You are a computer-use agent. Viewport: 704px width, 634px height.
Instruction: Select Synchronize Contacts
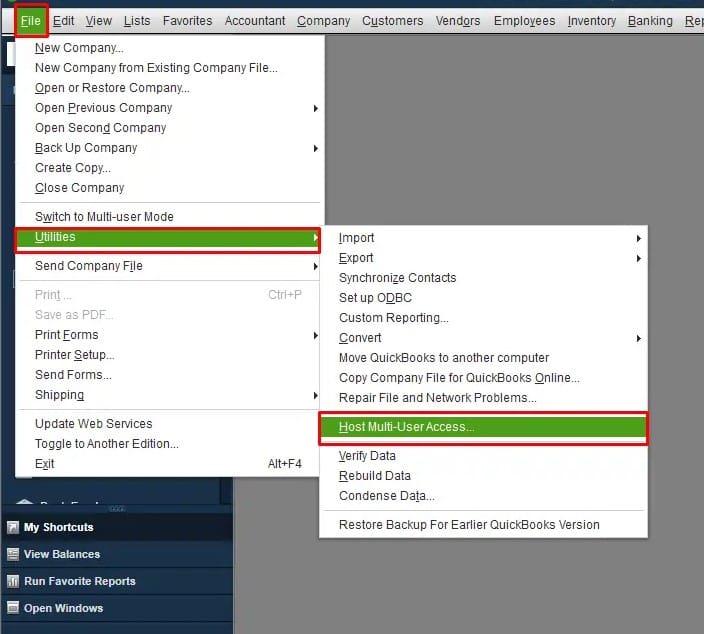tap(484, 278)
